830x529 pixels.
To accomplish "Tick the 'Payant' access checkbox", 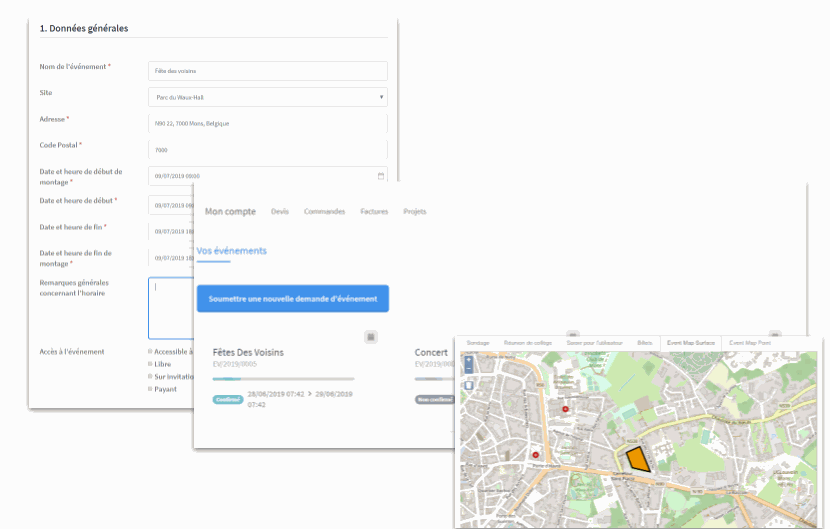I will [150, 389].
